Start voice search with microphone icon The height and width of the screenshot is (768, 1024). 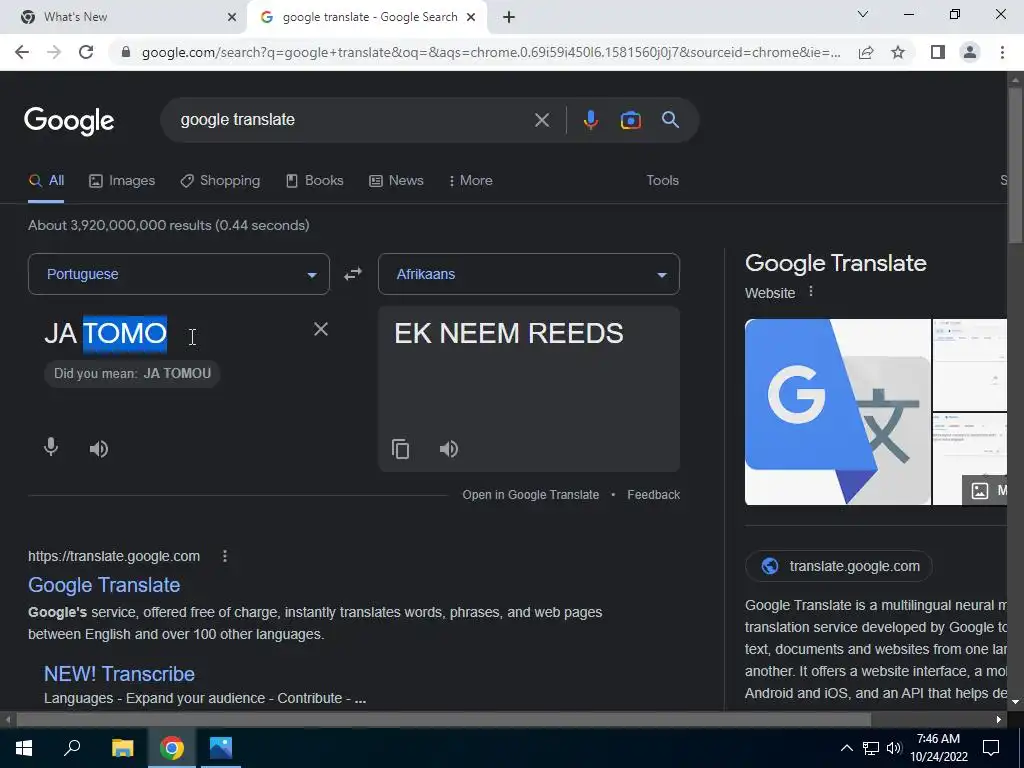coord(590,120)
